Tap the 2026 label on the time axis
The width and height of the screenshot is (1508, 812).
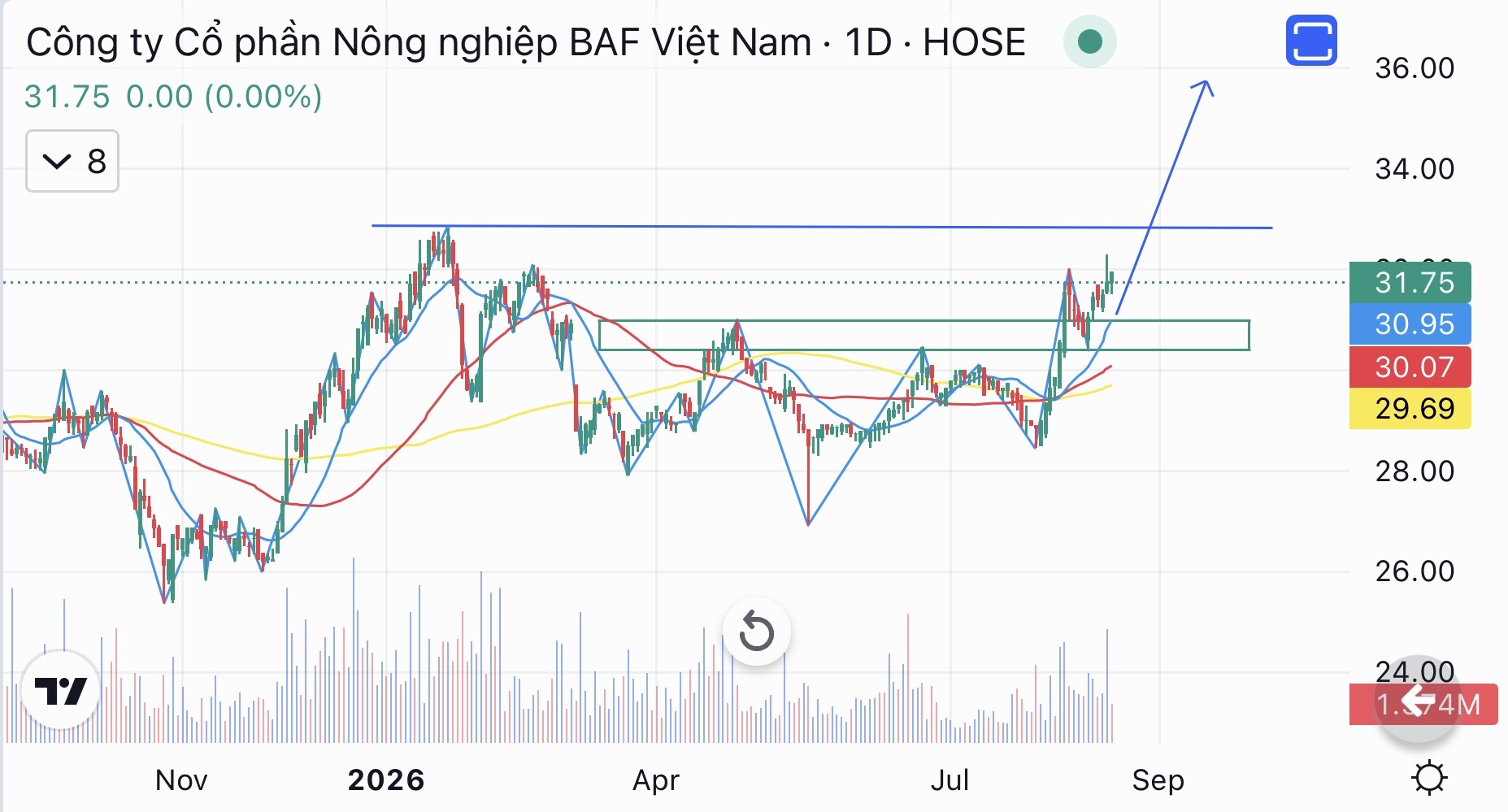(x=386, y=780)
